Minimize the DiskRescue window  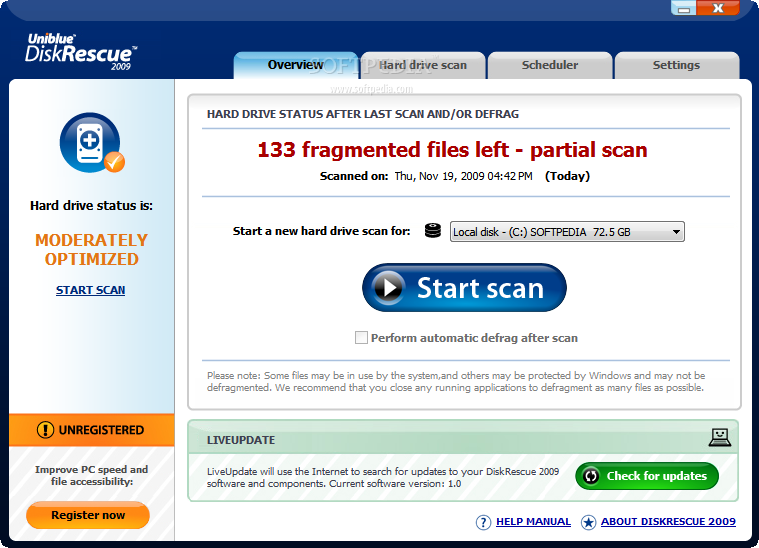click(x=683, y=8)
